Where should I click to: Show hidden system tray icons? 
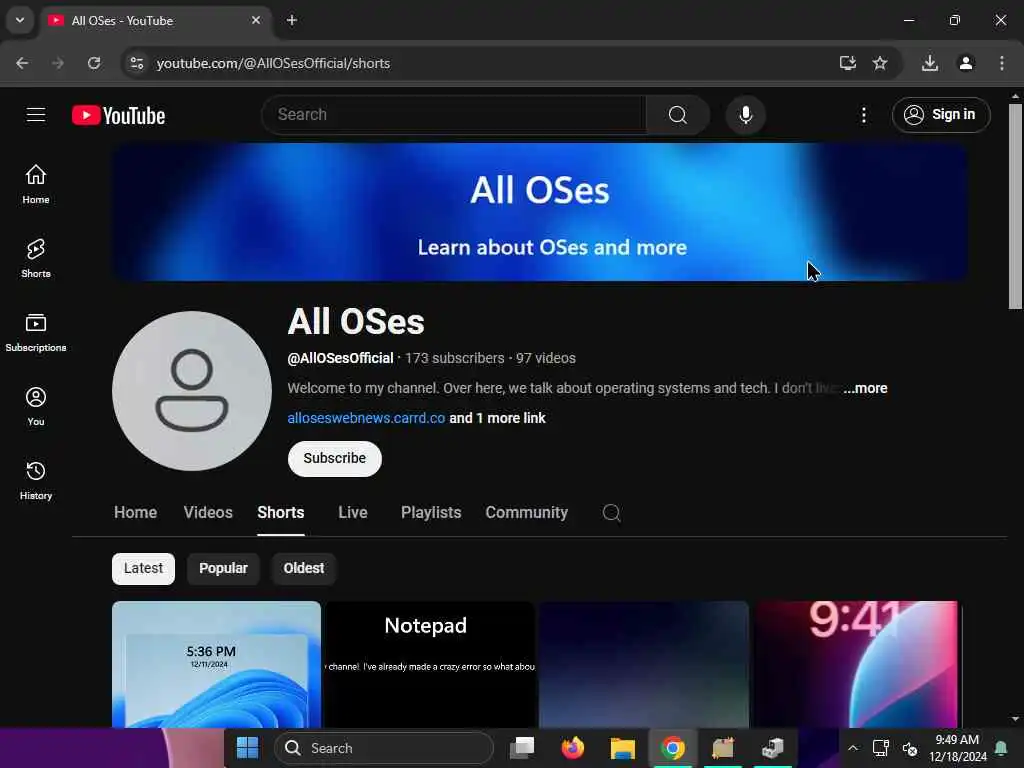click(x=852, y=748)
